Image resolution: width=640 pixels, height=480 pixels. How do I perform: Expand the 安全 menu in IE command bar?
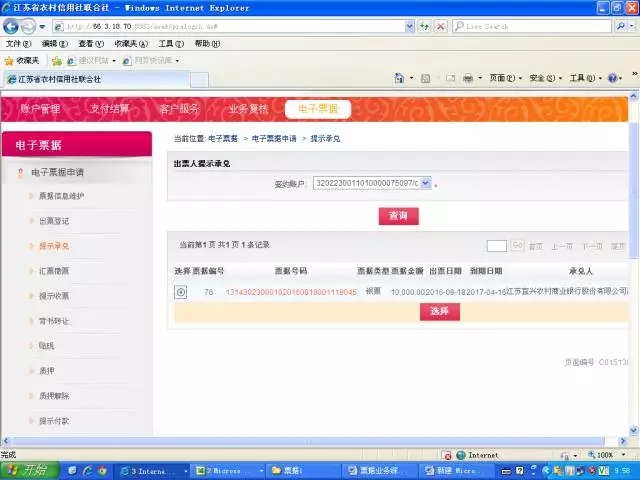coord(543,78)
